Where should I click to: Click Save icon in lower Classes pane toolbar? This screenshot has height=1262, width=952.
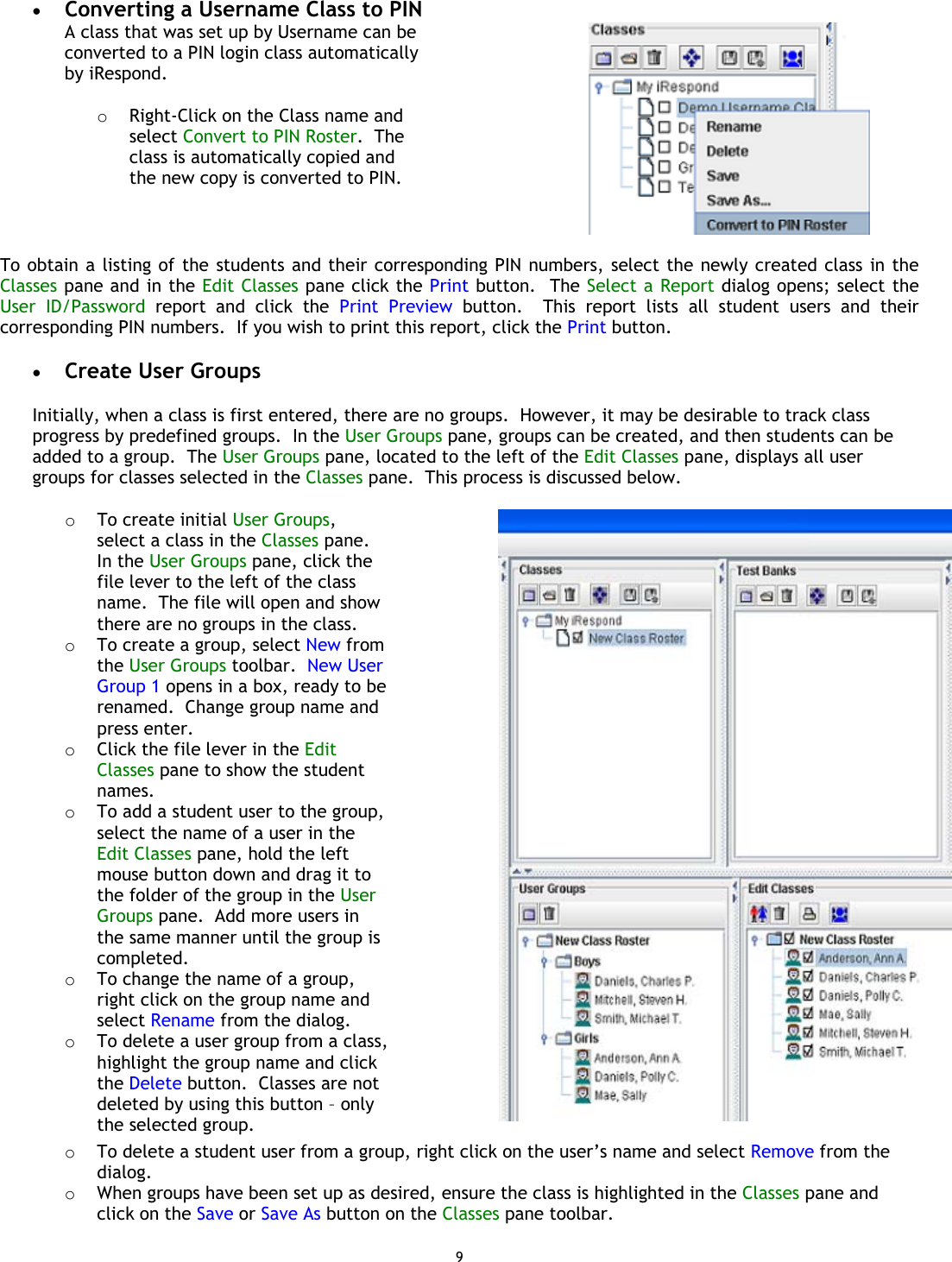pyautogui.click(x=630, y=595)
